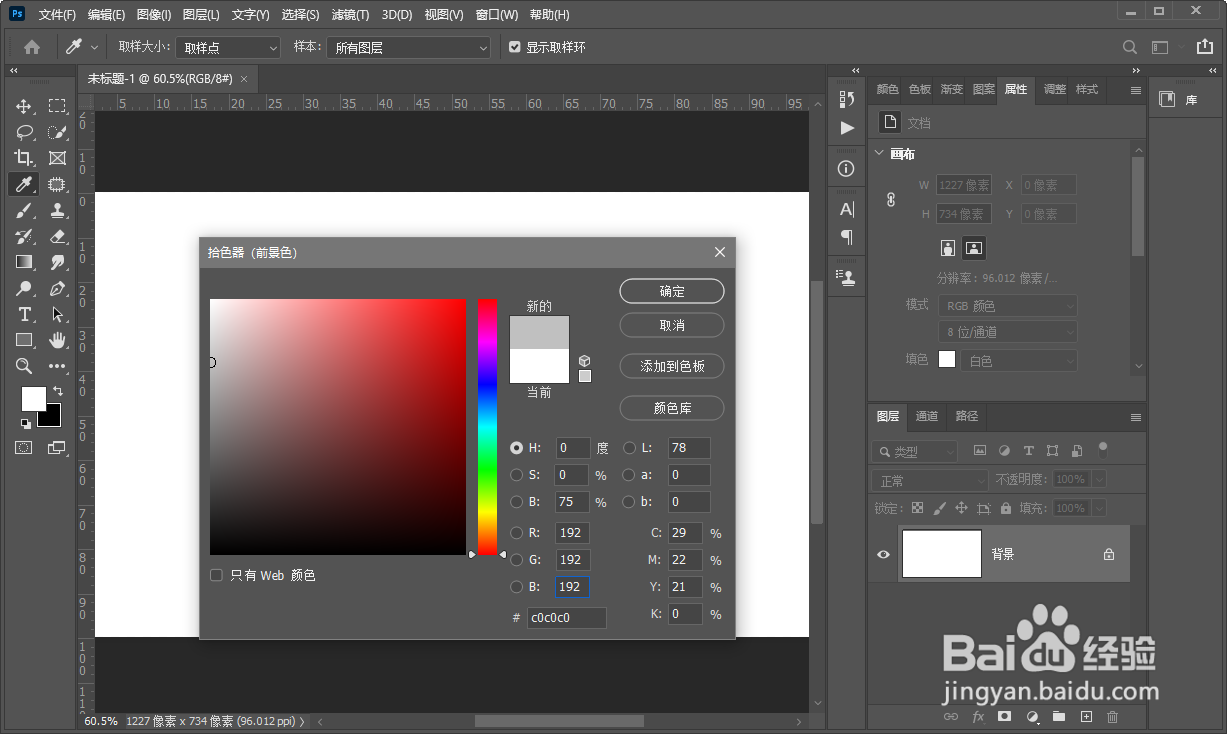Open the 模式 RGB 颜色 dropdown

click(1007, 306)
